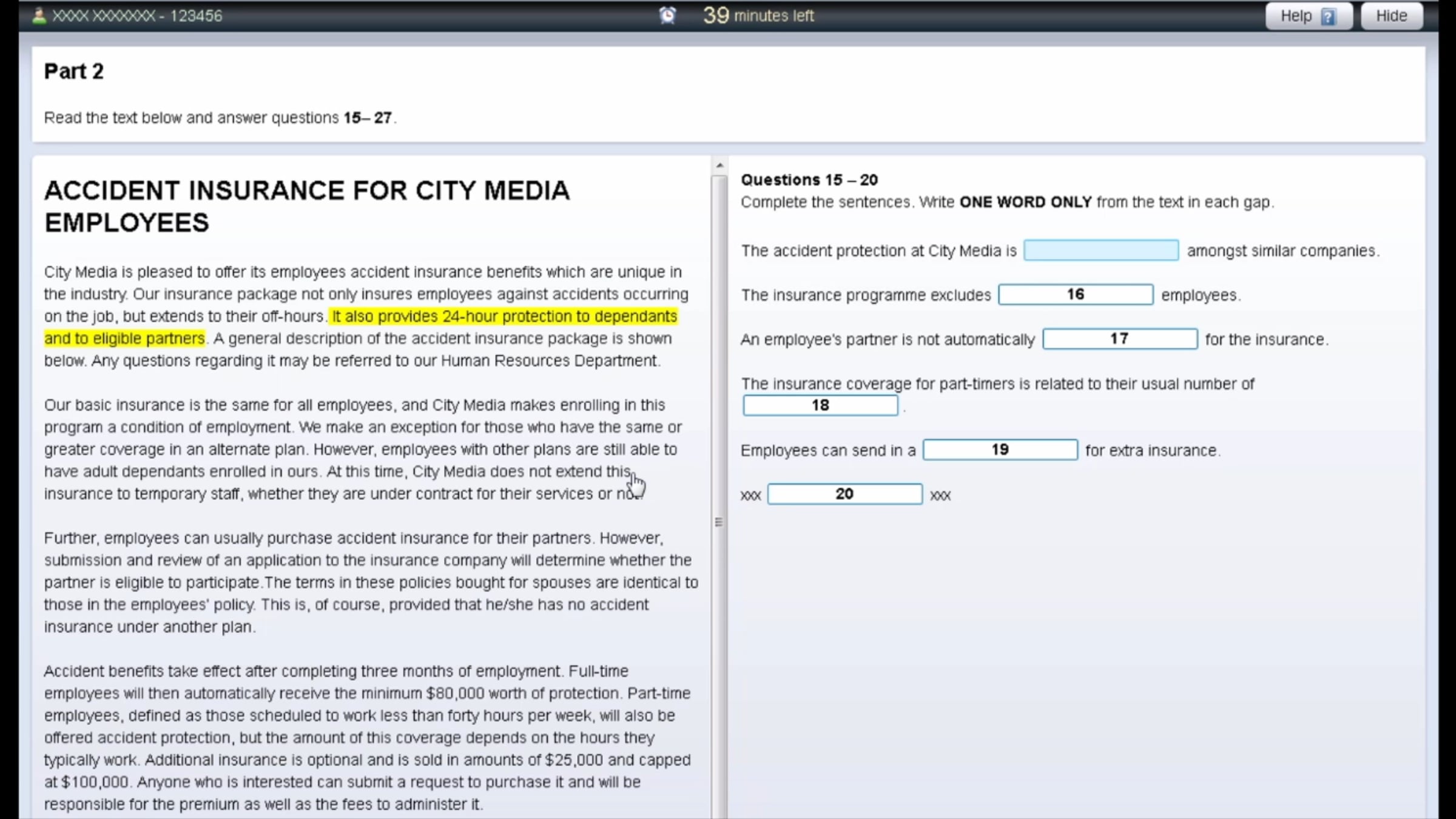Image resolution: width=1456 pixels, height=819 pixels.
Task: Click the answer gap numbered 17
Action: click(x=1120, y=339)
